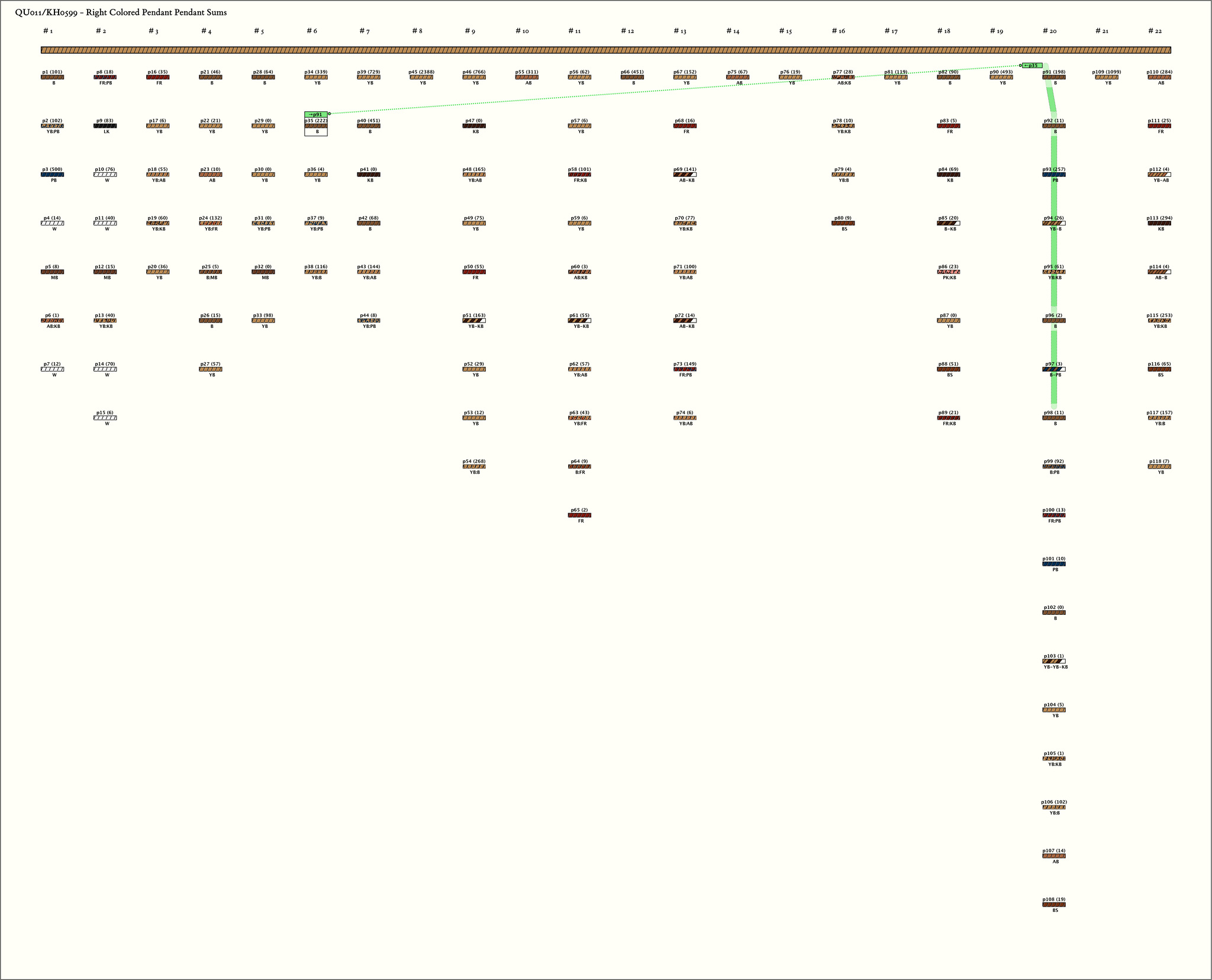Screen dimensions: 1212x980
Task: Click the p118 (7) YB swatch
Action: click(x=1159, y=467)
